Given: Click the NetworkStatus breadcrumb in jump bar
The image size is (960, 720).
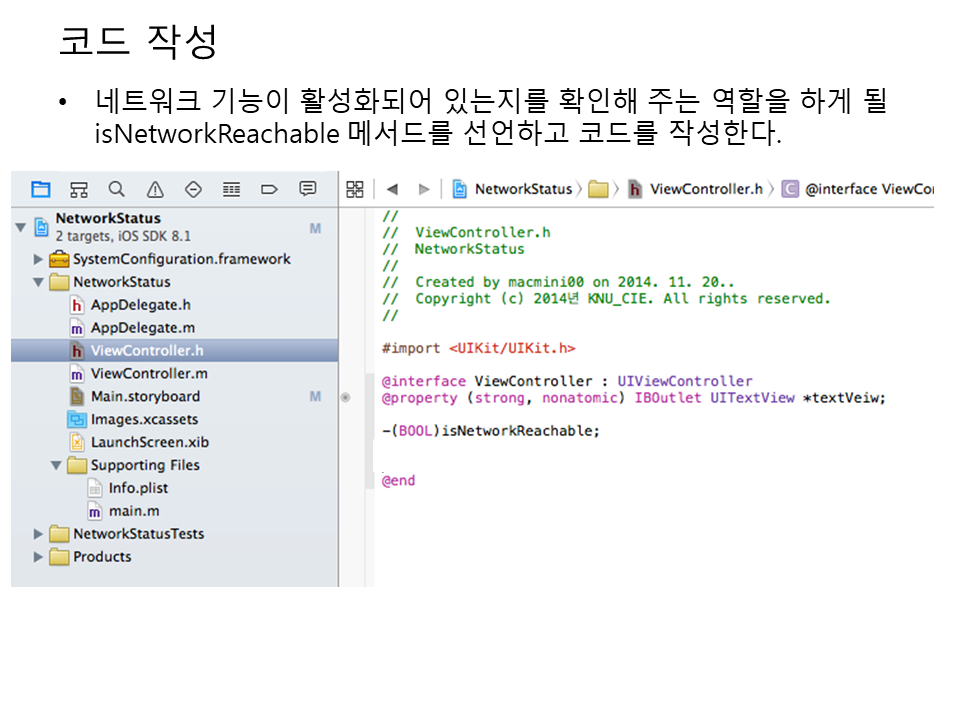Looking at the screenshot, I should pyautogui.click(x=522, y=189).
